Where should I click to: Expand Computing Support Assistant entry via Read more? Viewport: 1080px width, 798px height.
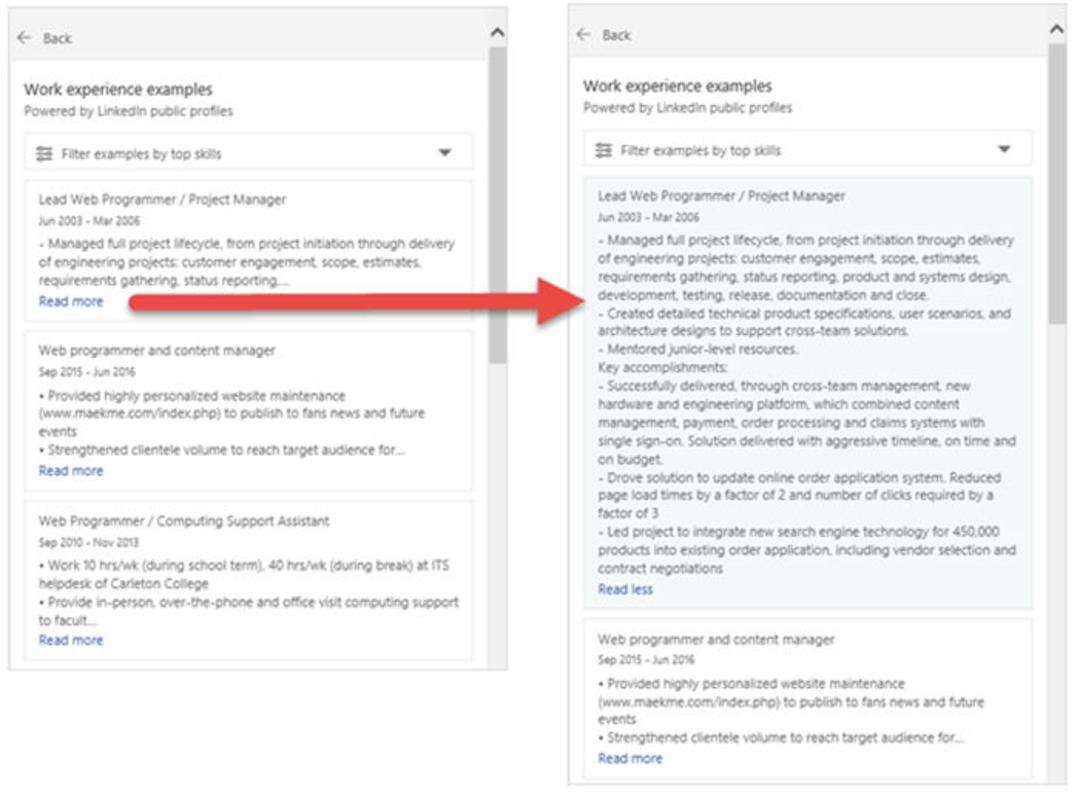(71, 640)
